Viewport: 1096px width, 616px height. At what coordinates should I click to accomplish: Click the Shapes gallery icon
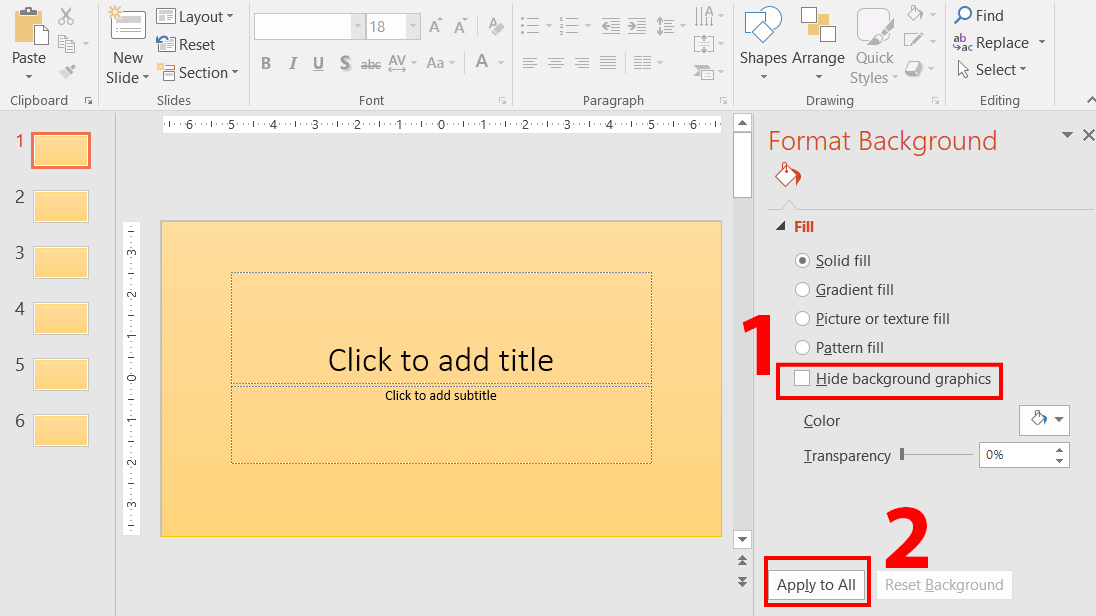[763, 26]
